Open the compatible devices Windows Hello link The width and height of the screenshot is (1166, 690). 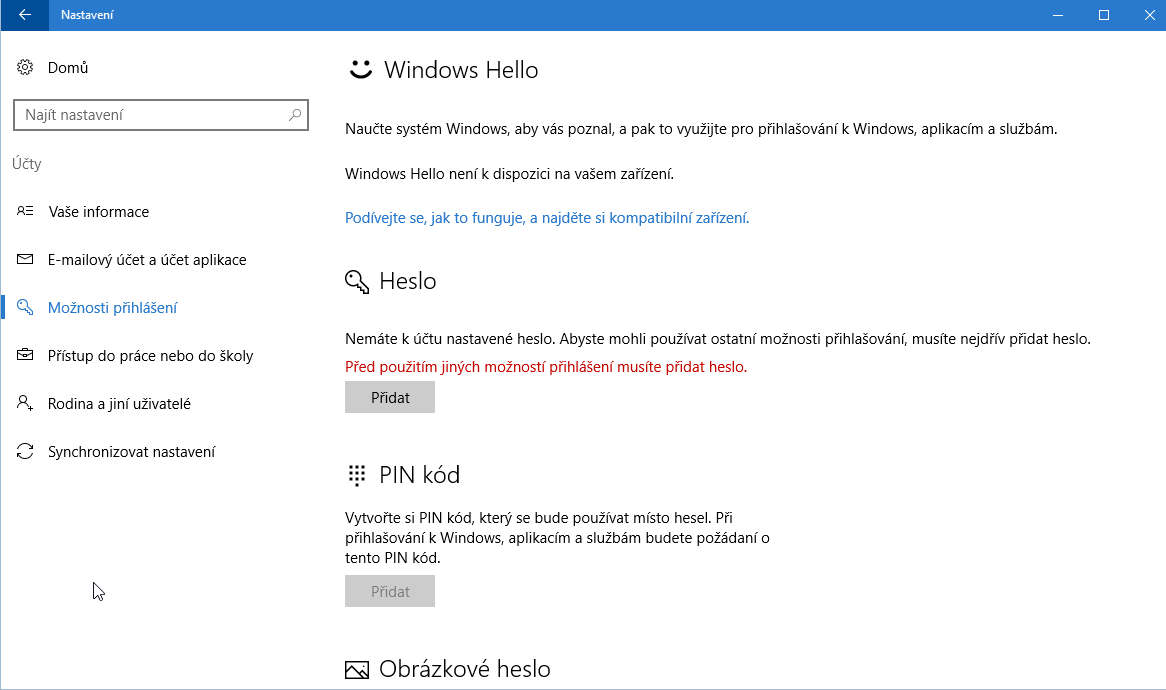547,218
